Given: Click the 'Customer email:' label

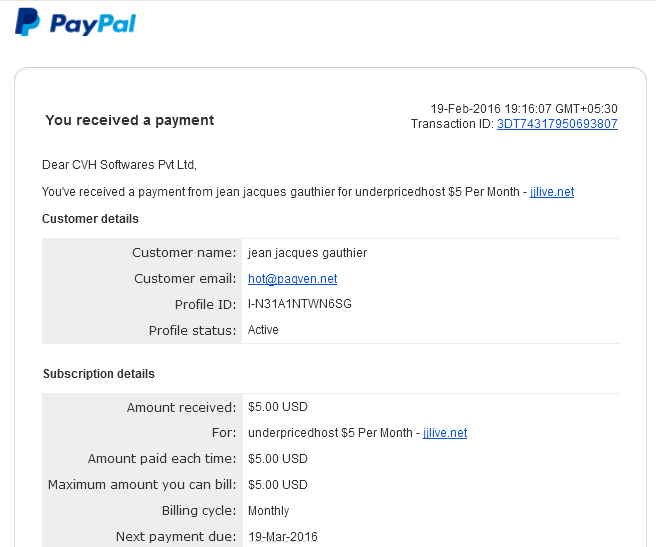Looking at the screenshot, I should (185, 279).
